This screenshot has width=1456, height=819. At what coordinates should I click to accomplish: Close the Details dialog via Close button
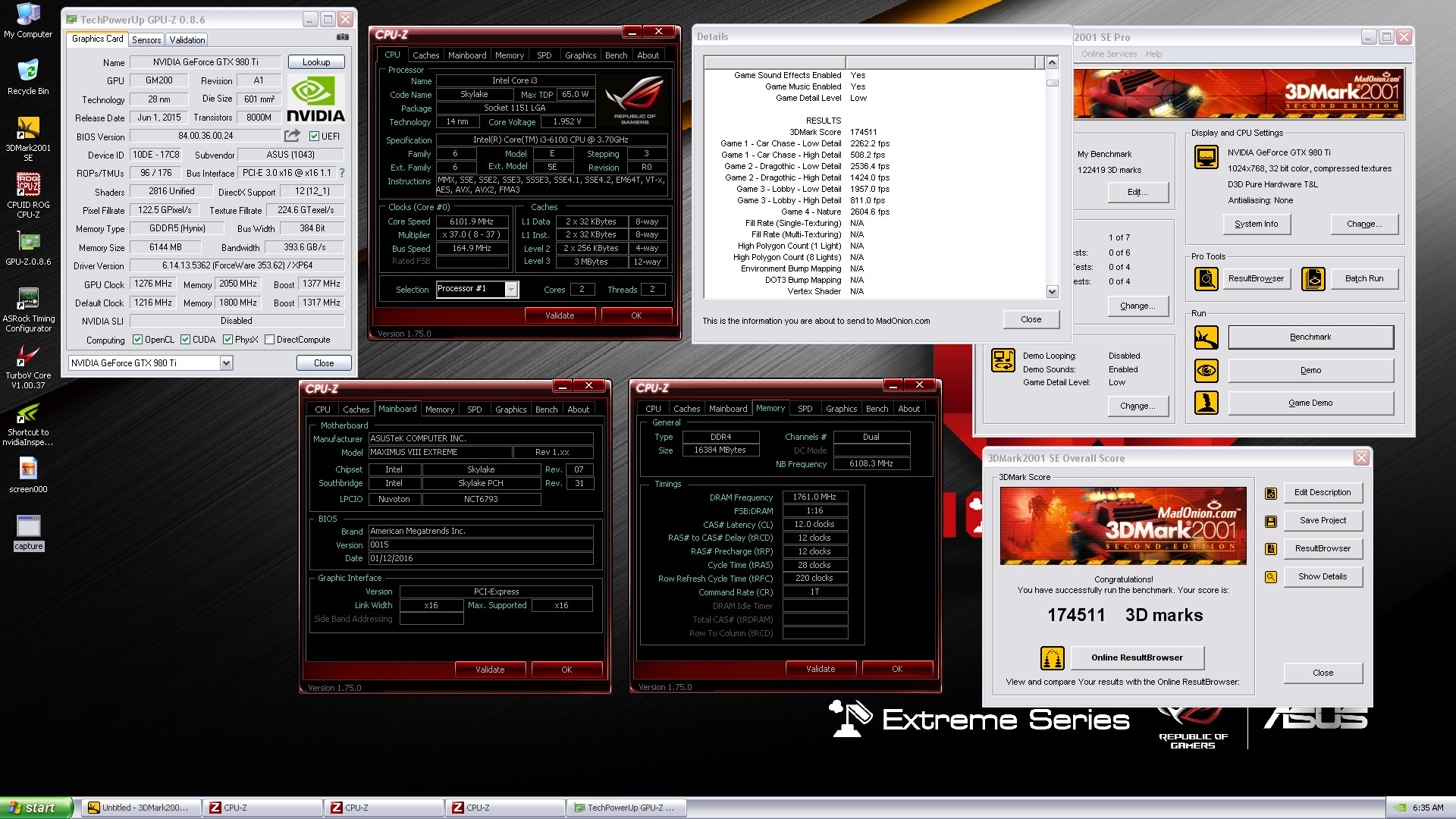[1031, 319]
